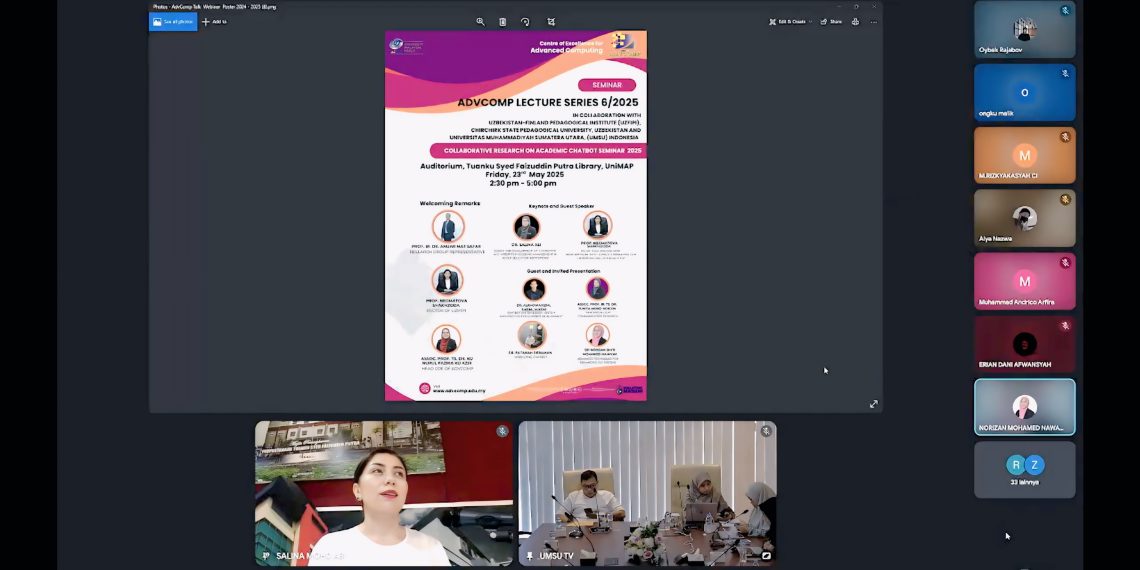This screenshot has height=570, width=1140.
Task: Click pin icon beside SALINA MOHD ASI
Action: pos(266,556)
